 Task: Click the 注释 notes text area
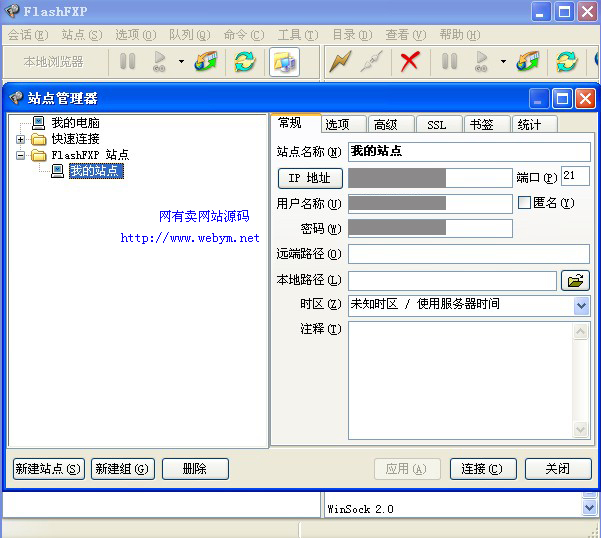click(x=460, y=380)
